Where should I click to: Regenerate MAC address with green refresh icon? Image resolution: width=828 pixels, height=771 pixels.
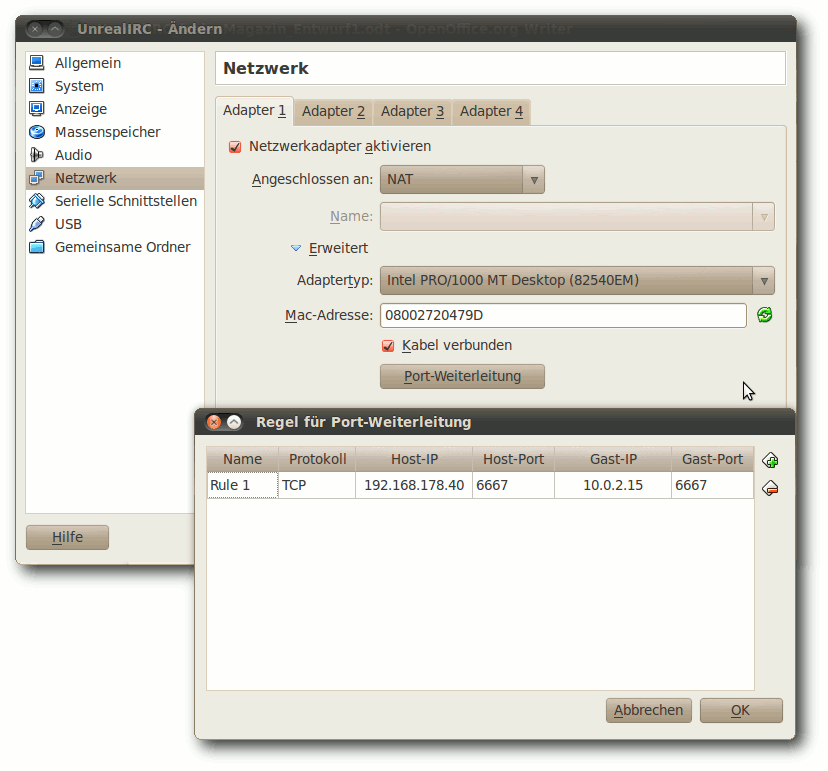coord(764,315)
